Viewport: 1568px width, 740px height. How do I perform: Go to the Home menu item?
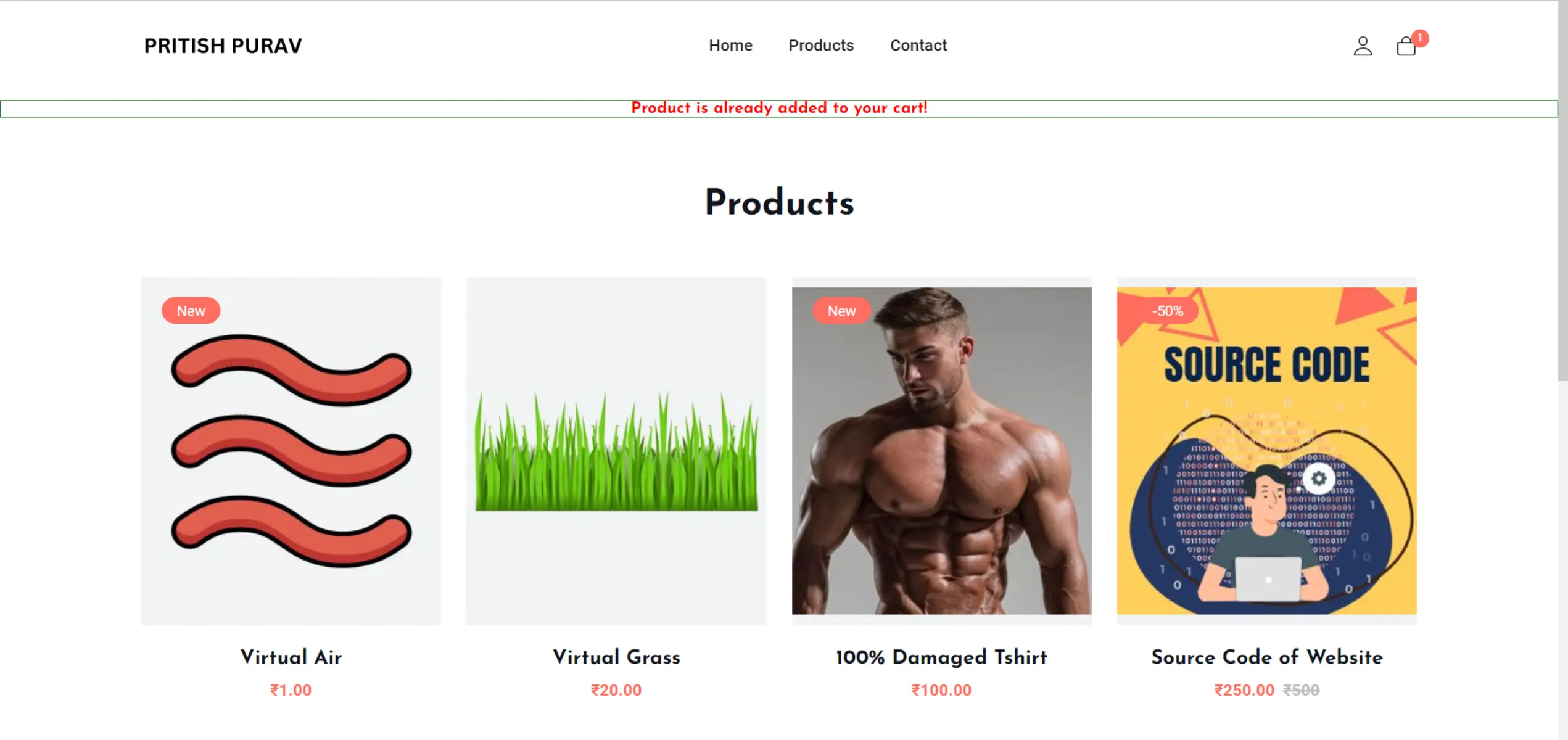click(730, 46)
